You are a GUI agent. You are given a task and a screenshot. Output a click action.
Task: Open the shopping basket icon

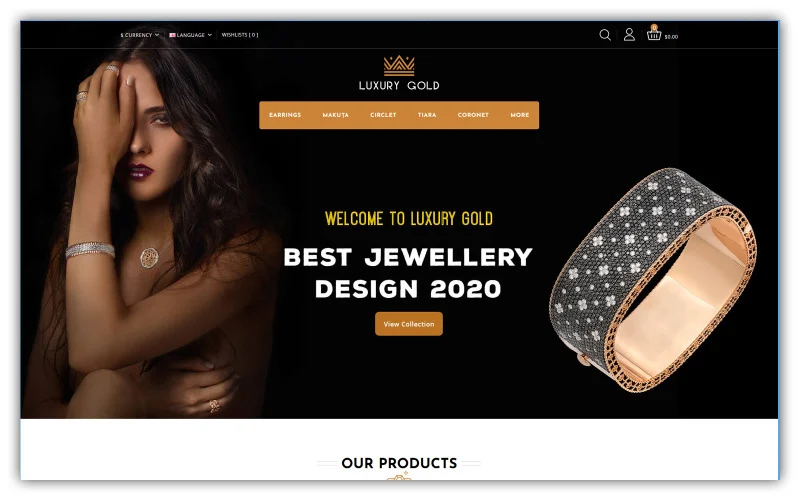click(x=654, y=34)
